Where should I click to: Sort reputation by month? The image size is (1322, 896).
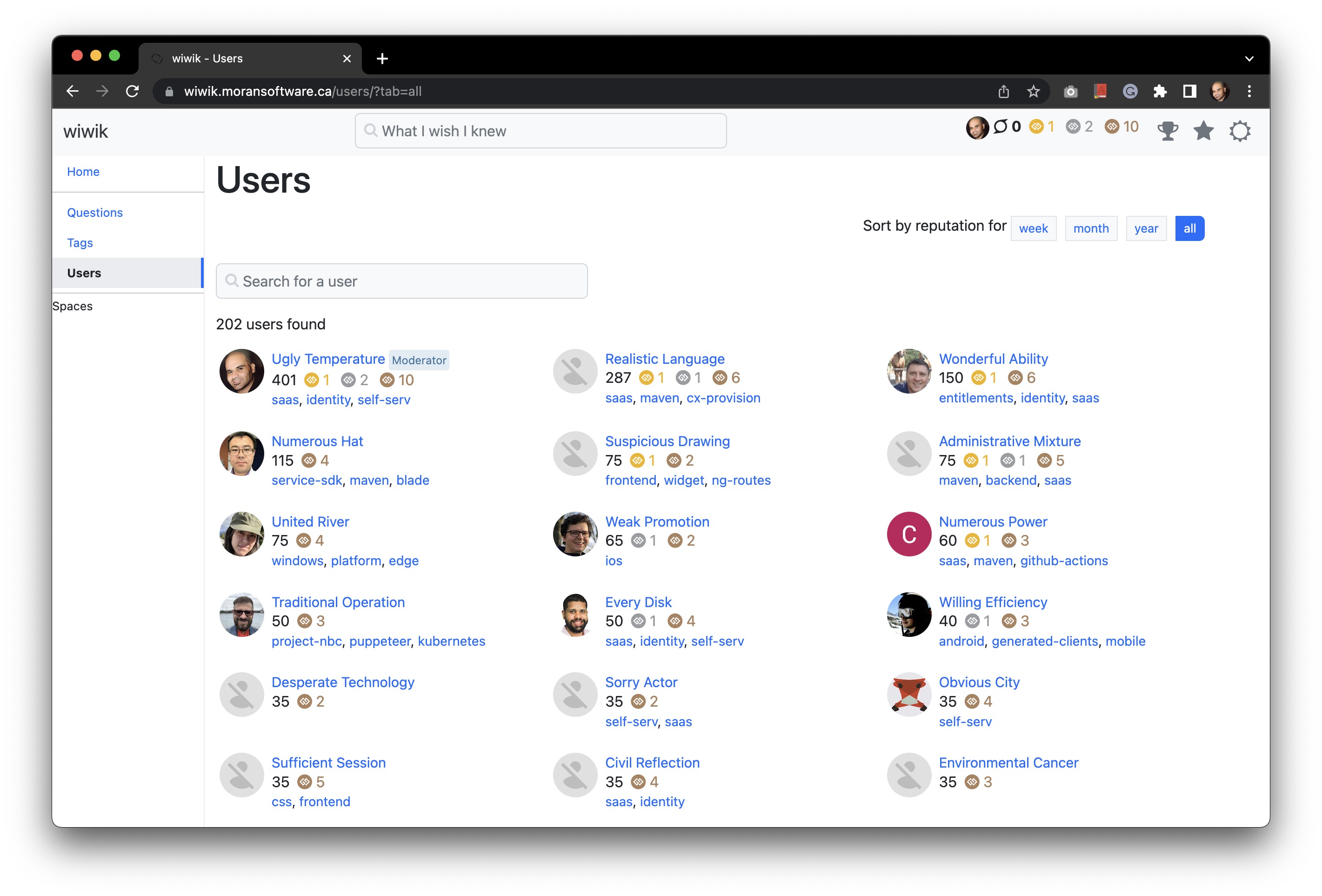[x=1090, y=229]
